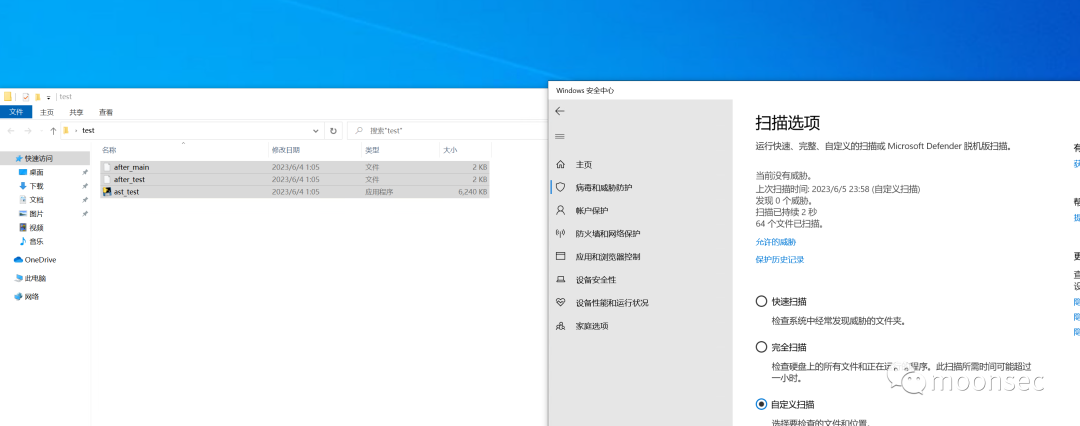Click the wireless icon for 防火墙和网络保护
Screen dimensions: 1080x426
click(560, 233)
